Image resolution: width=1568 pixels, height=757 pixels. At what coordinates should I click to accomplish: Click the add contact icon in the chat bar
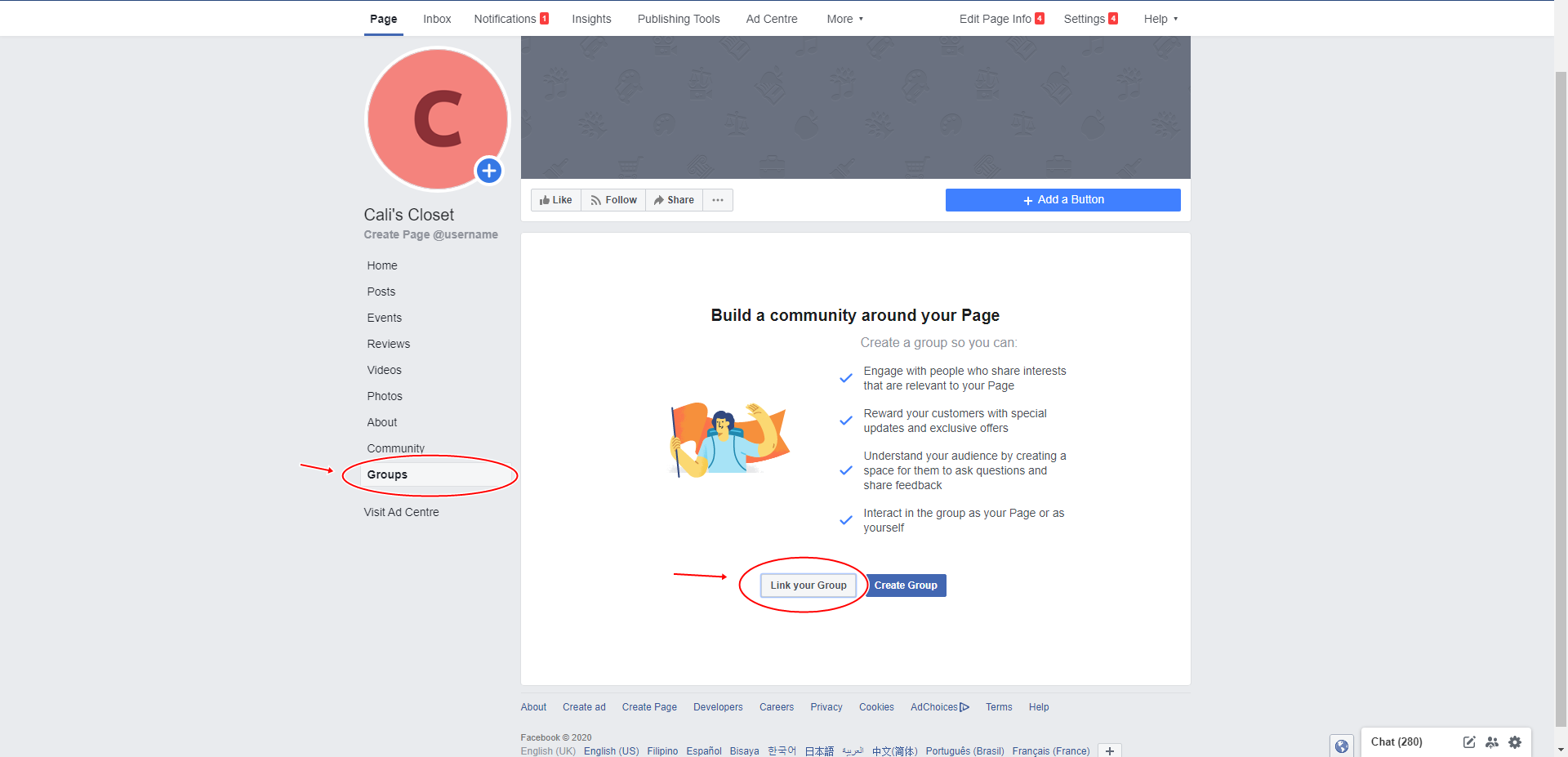click(1492, 742)
